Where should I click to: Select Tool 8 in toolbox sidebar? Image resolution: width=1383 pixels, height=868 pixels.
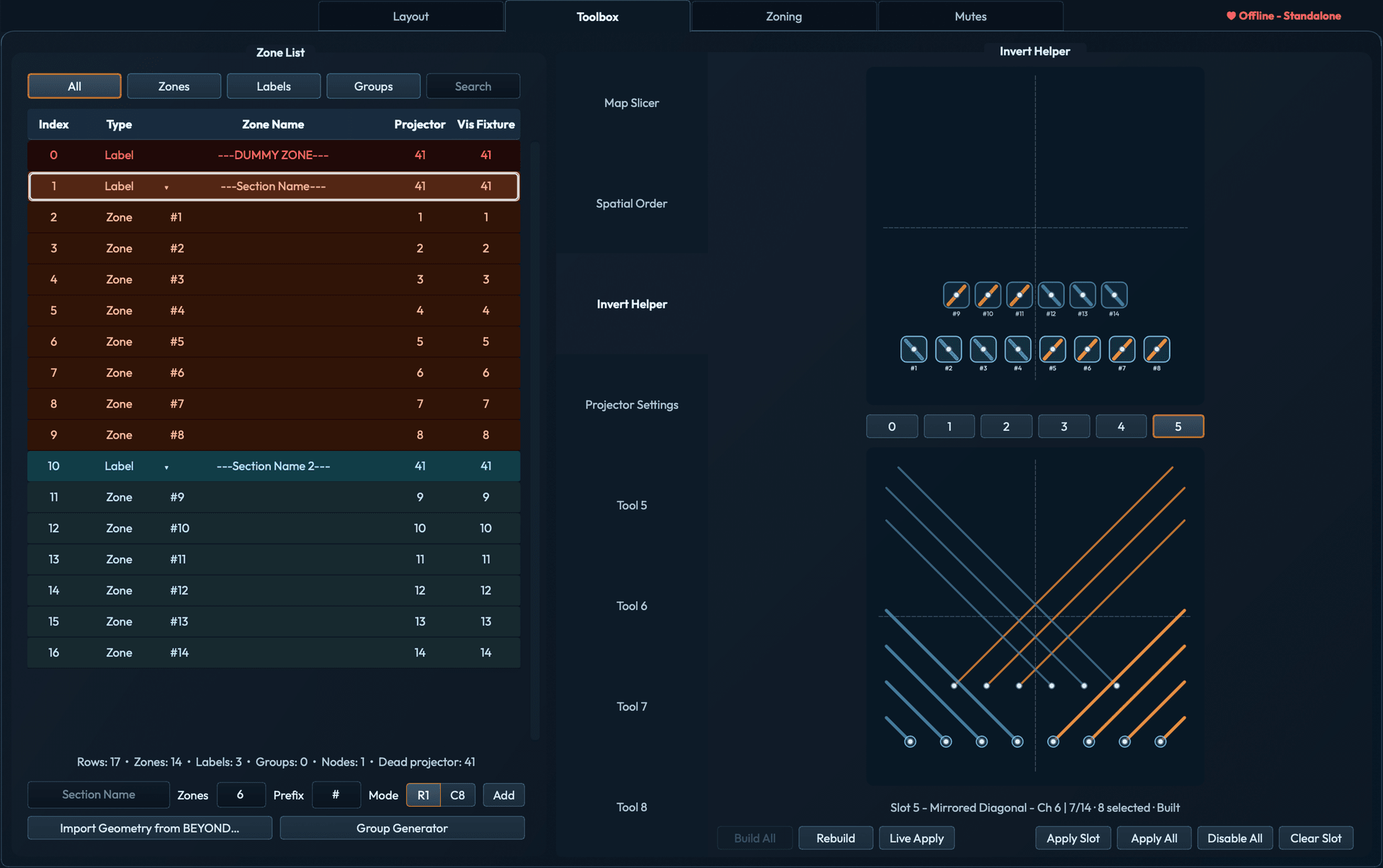coord(632,807)
